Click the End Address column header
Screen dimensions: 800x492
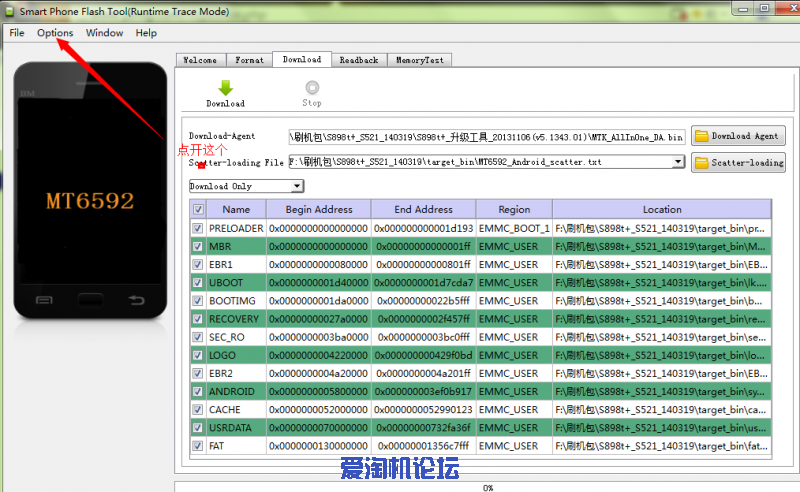[423, 209]
